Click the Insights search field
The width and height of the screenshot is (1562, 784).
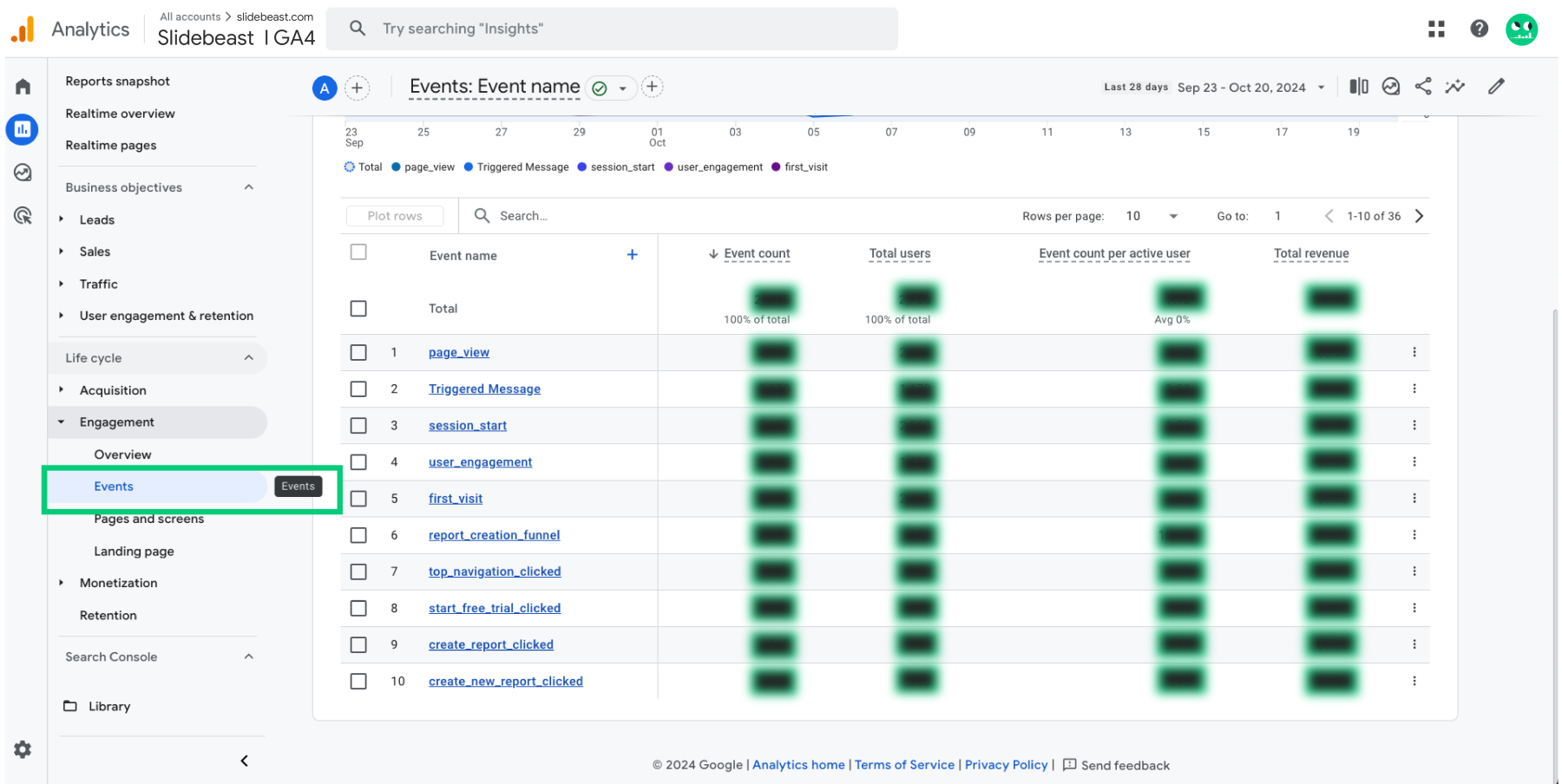[x=612, y=29]
